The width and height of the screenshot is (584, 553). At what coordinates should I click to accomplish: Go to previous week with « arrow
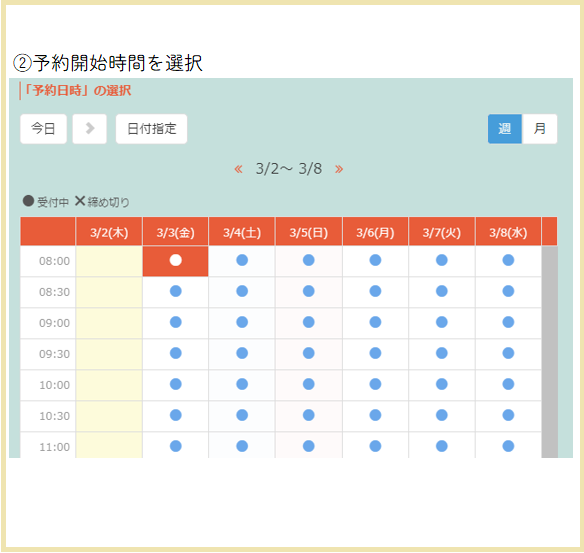[x=238, y=169]
